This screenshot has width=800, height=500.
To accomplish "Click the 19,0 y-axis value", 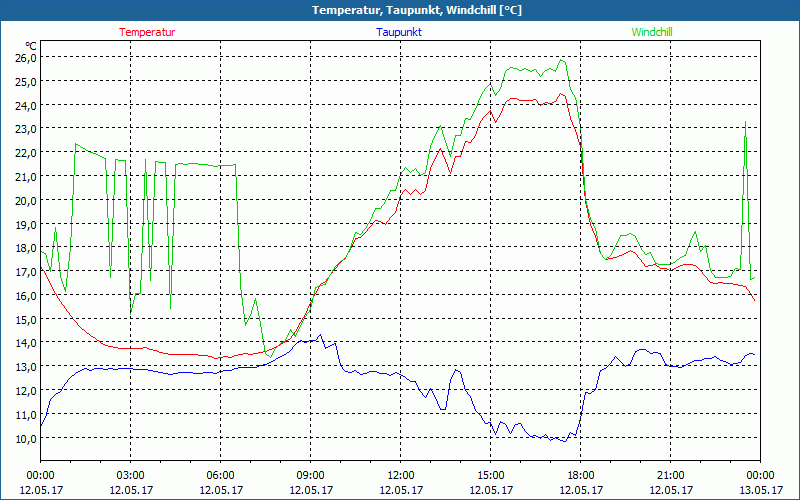I will coord(26,224).
